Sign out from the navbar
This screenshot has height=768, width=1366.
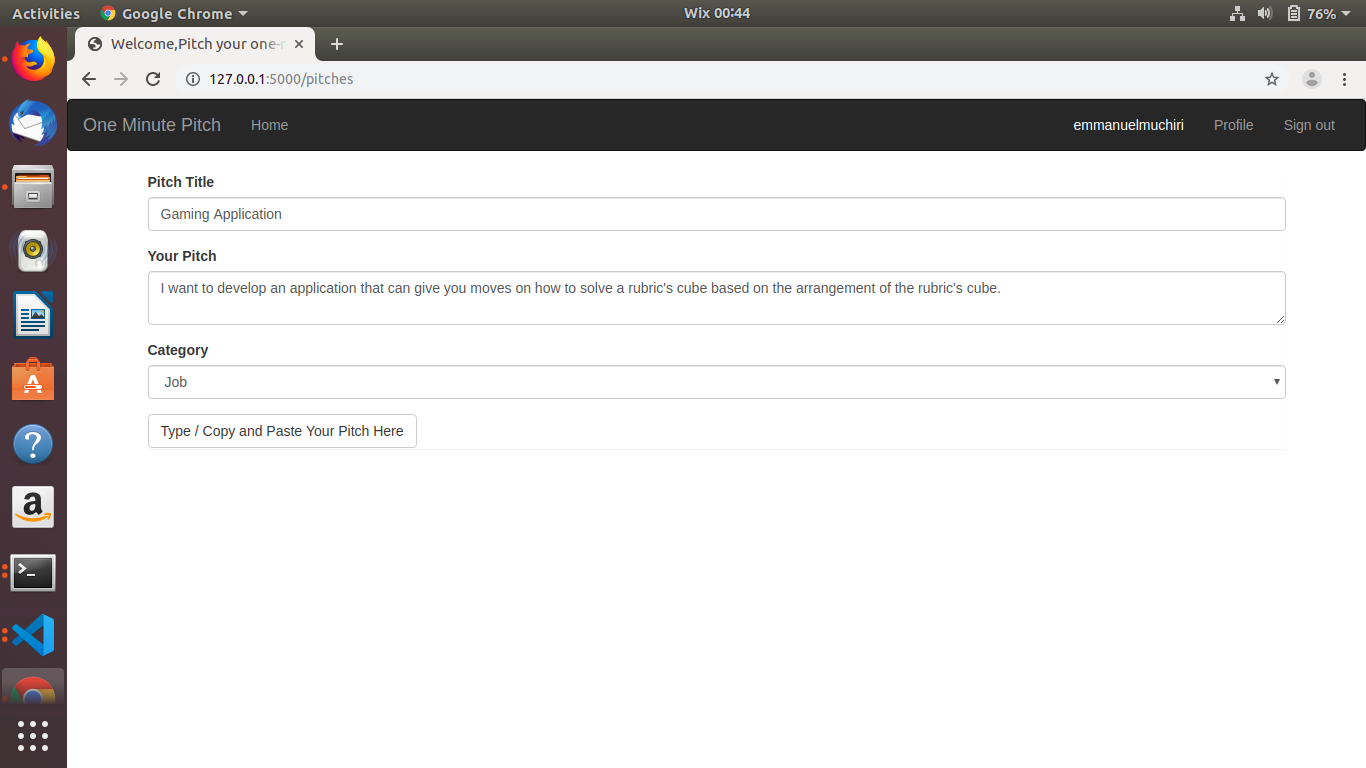pyautogui.click(x=1309, y=125)
